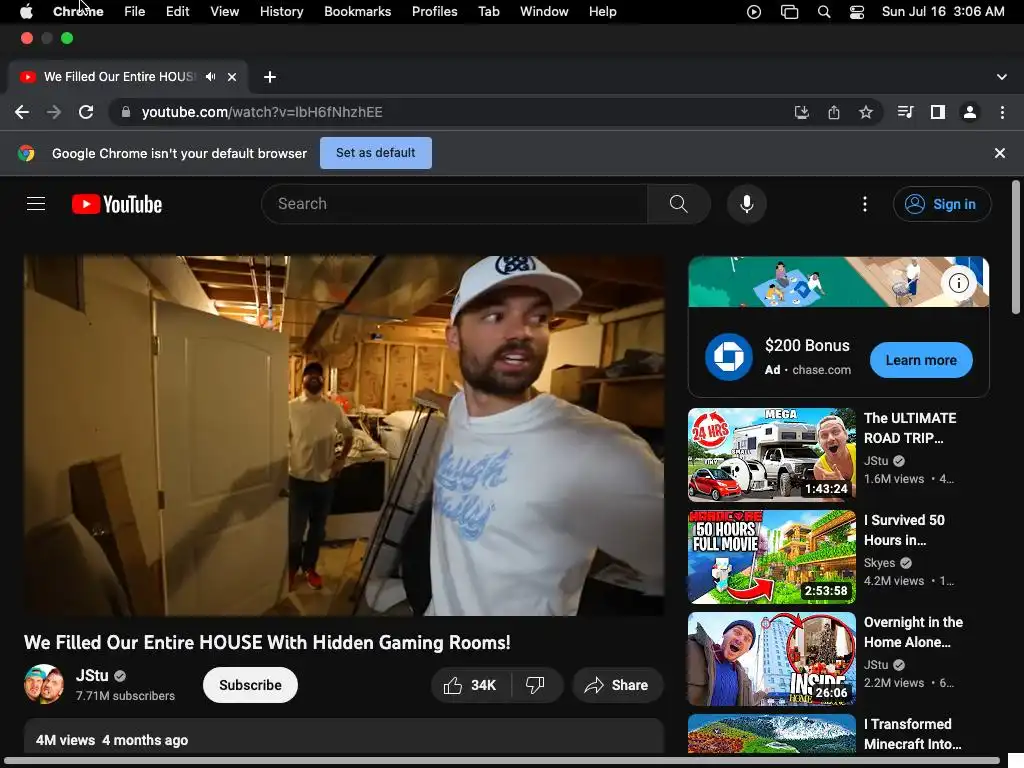This screenshot has width=1024, height=768.
Task: Click the video player to pause
Action: pos(344,436)
